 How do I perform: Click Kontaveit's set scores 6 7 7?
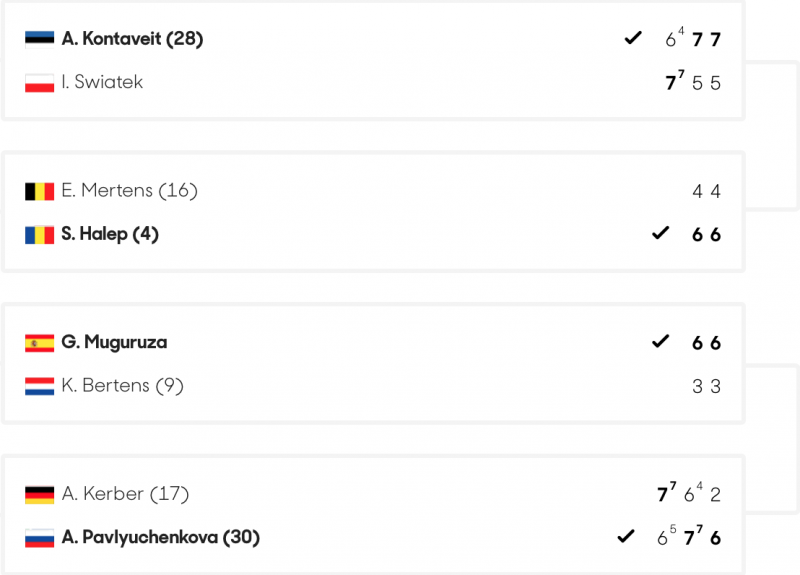(693, 40)
